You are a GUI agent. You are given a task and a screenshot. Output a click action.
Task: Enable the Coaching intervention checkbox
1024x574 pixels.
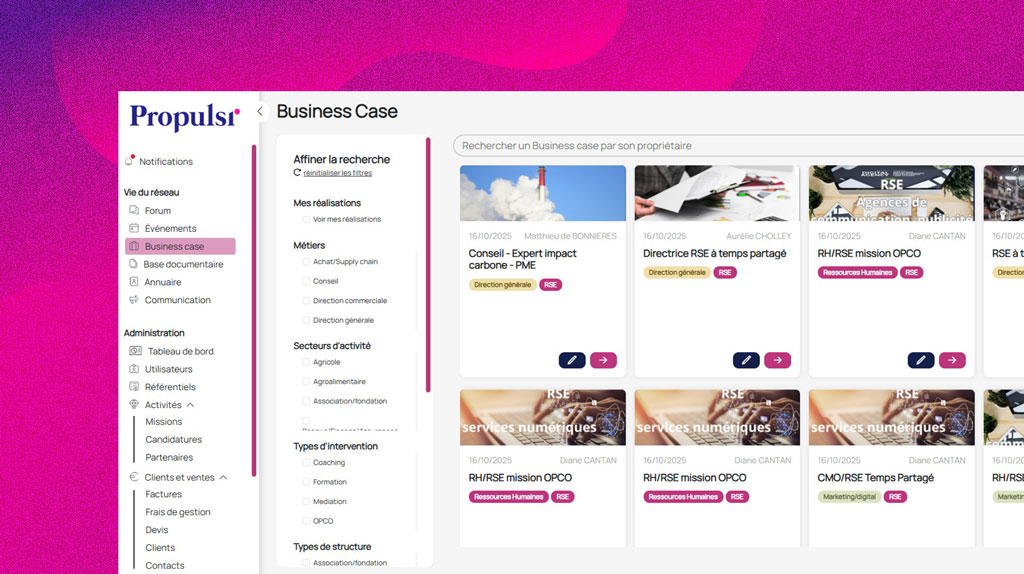[306, 462]
